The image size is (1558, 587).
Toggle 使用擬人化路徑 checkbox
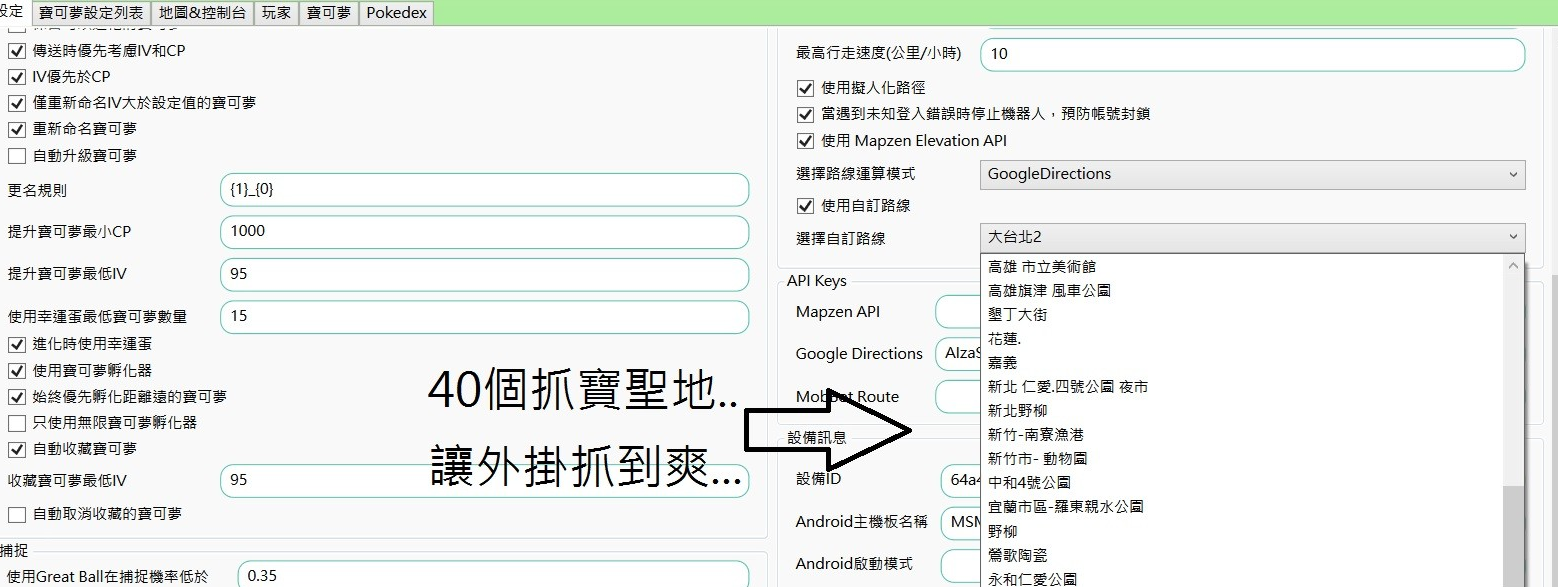pos(805,88)
